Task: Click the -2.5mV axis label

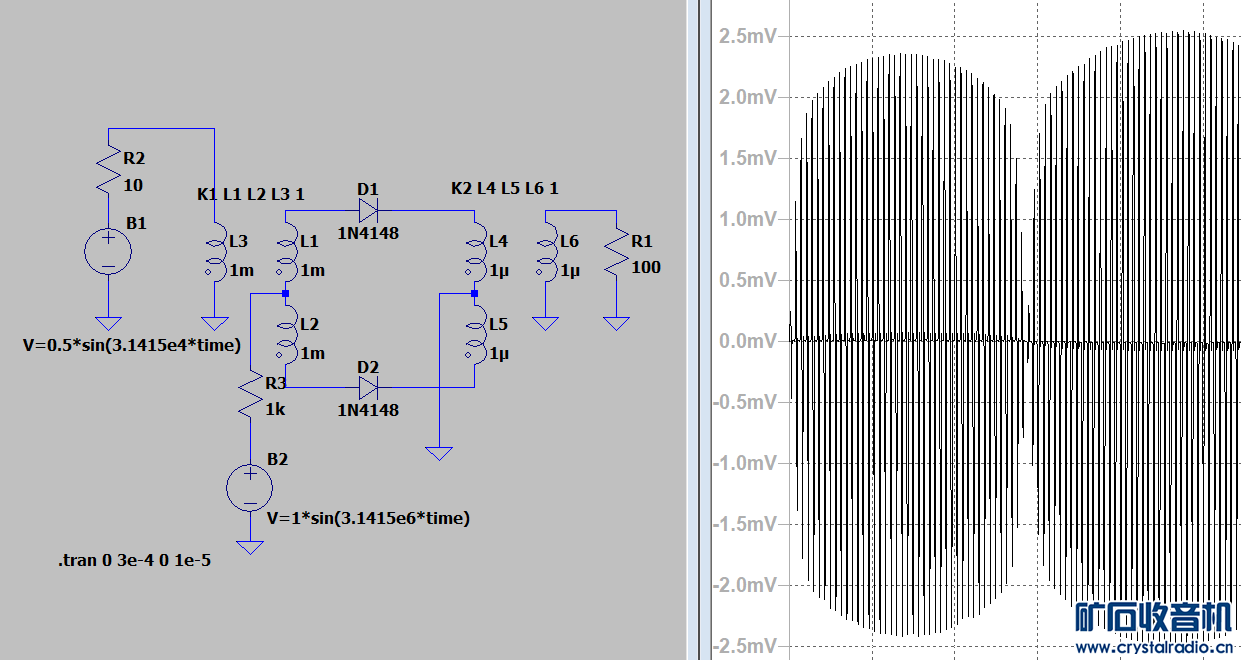Action: pos(745,645)
